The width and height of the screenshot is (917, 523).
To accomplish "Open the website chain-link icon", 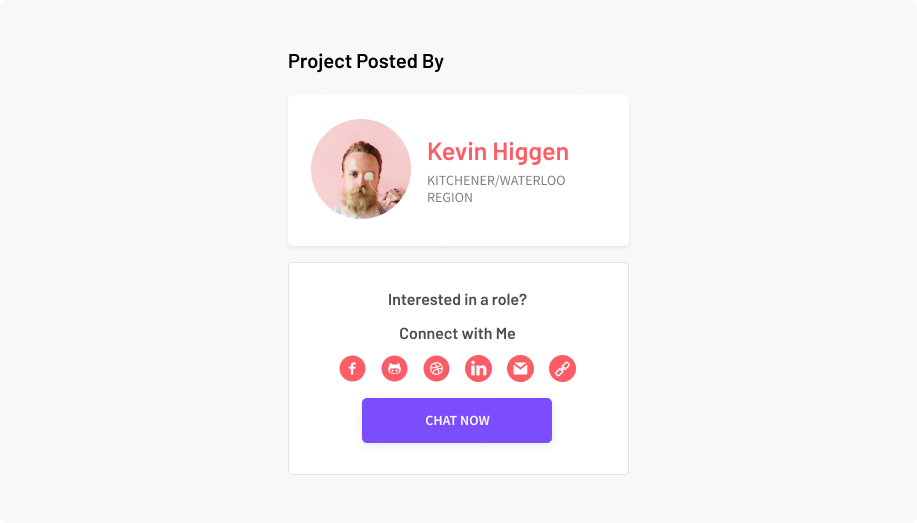I will [x=563, y=369].
